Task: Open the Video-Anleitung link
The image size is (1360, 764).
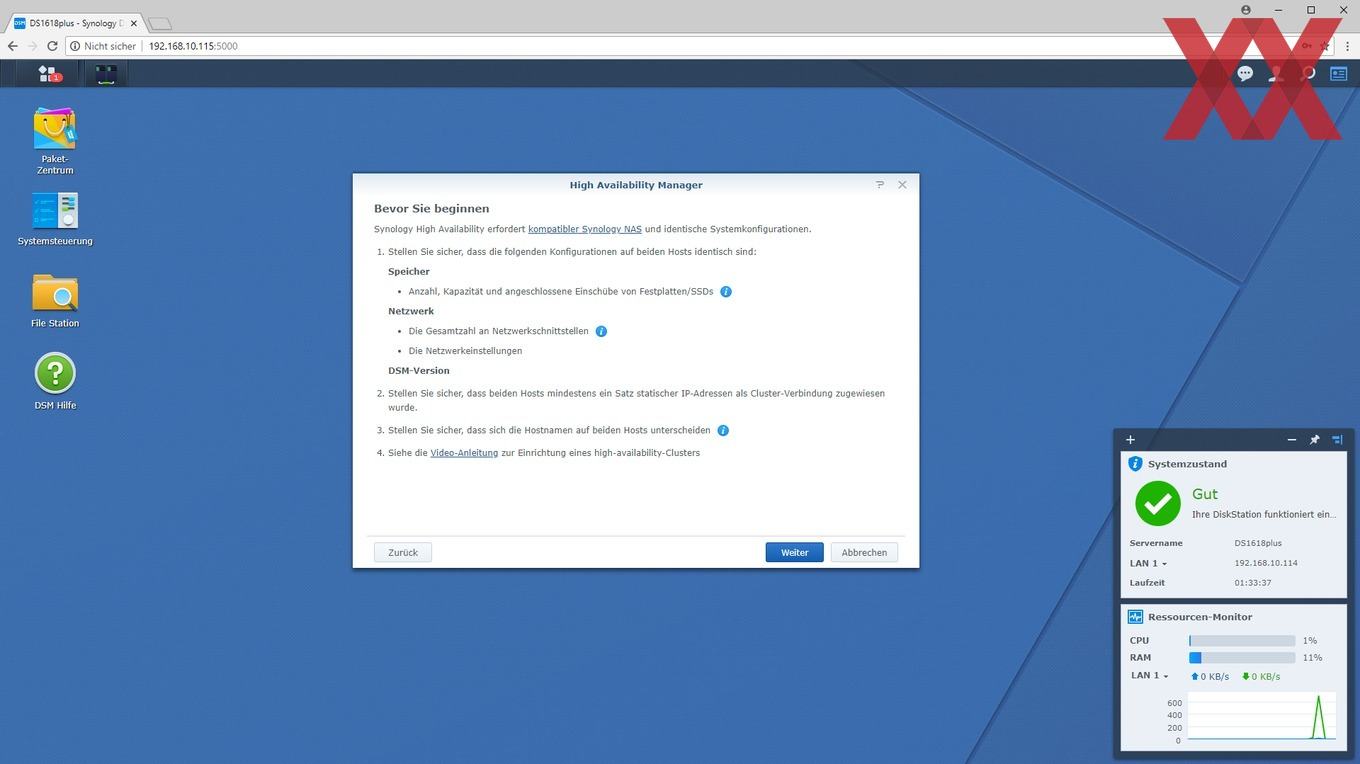Action: tap(464, 453)
